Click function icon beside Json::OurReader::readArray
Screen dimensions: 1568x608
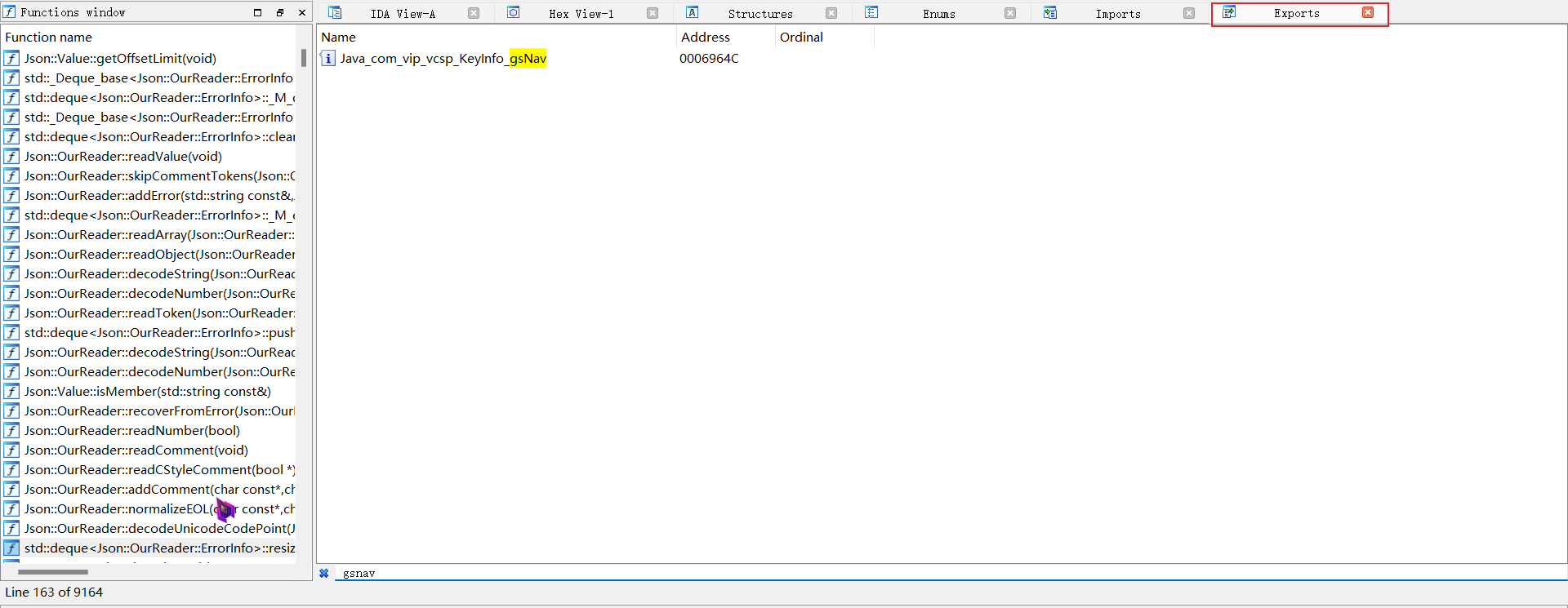pyautogui.click(x=11, y=235)
